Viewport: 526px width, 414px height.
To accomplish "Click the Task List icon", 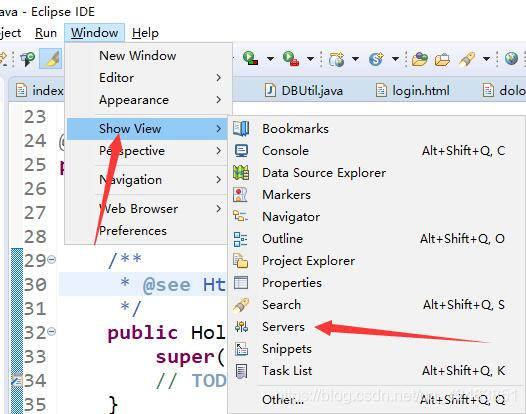I will (241, 371).
